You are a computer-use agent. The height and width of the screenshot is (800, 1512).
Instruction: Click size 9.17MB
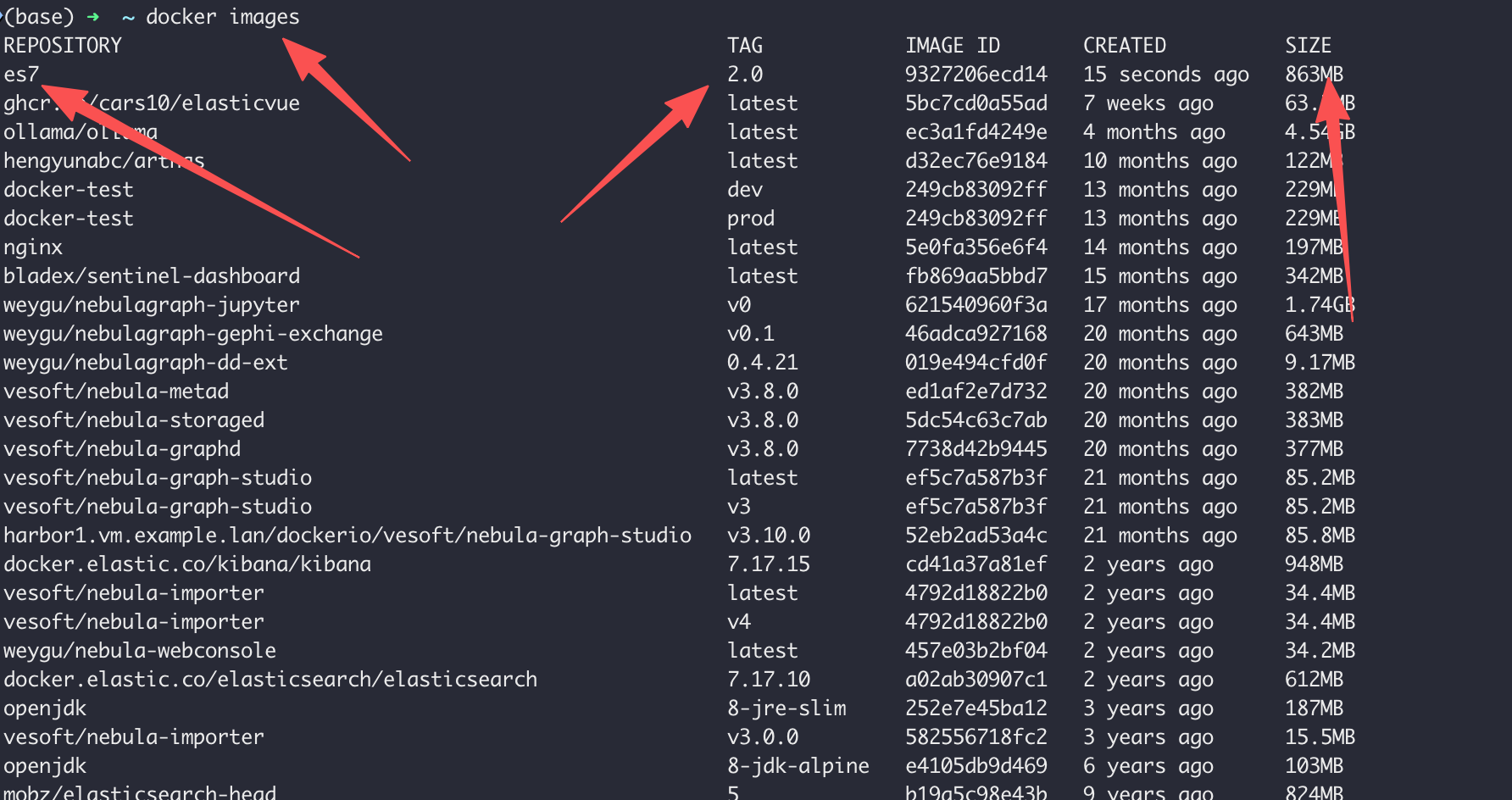(x=1320, y=363)
